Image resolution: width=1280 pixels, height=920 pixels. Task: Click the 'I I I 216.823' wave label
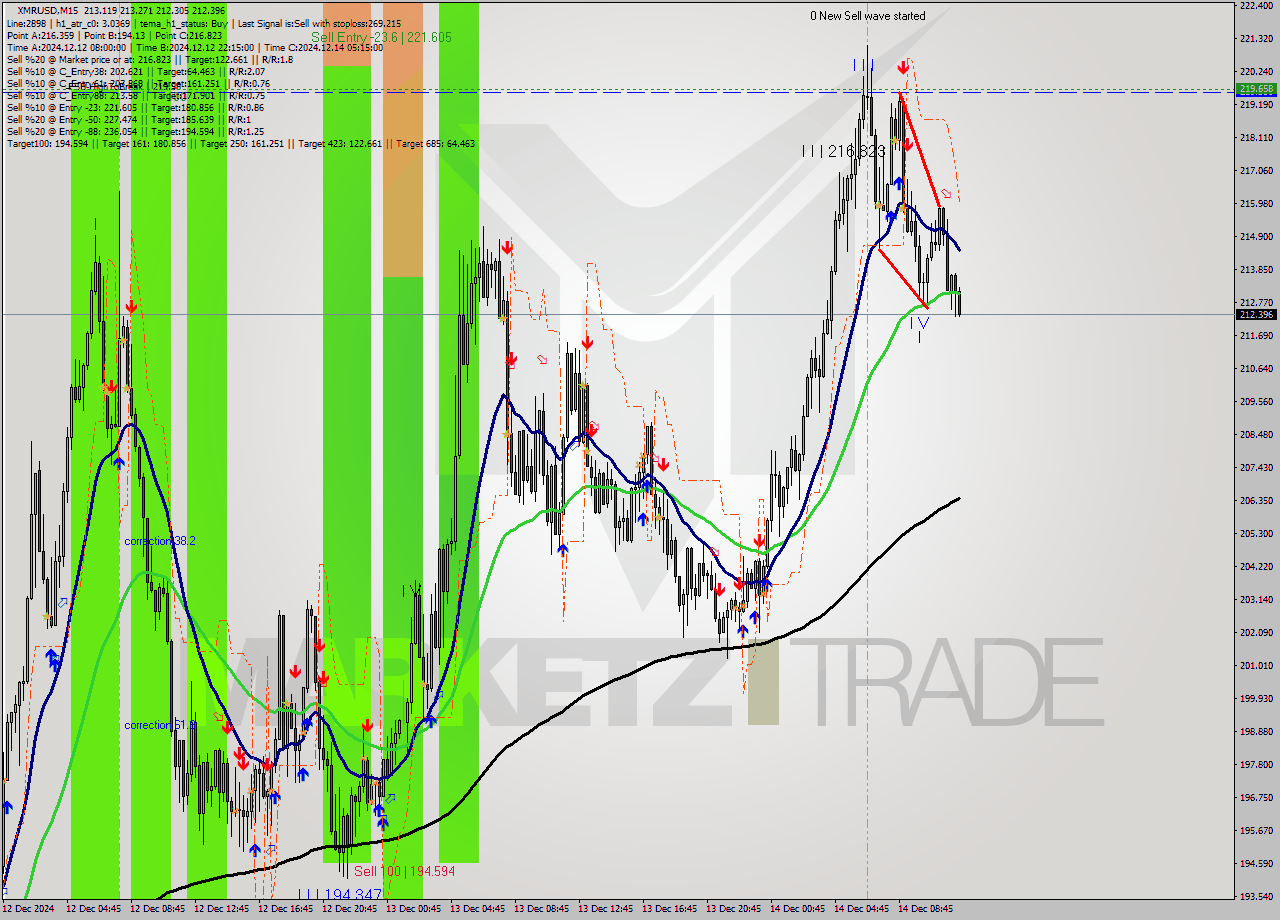coord(843,151)
